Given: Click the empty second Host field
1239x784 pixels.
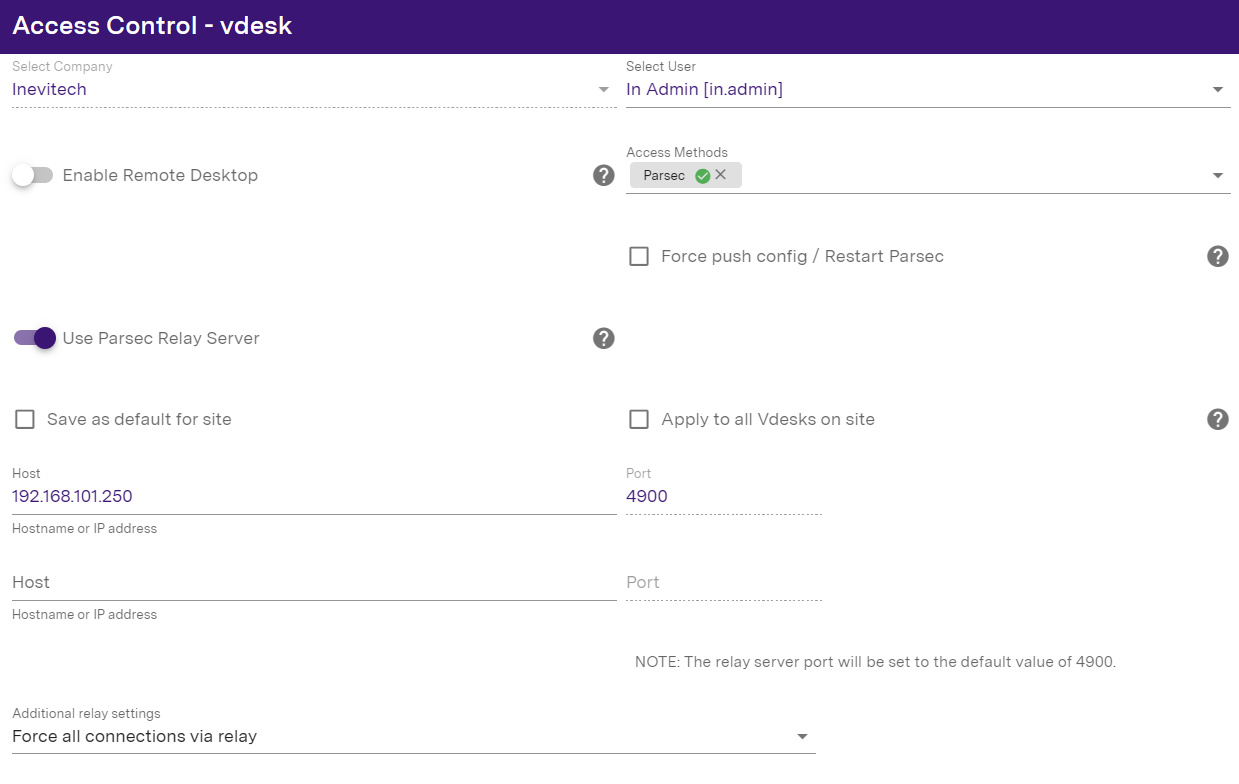Looking at the screenshot, I should [312, 582].
